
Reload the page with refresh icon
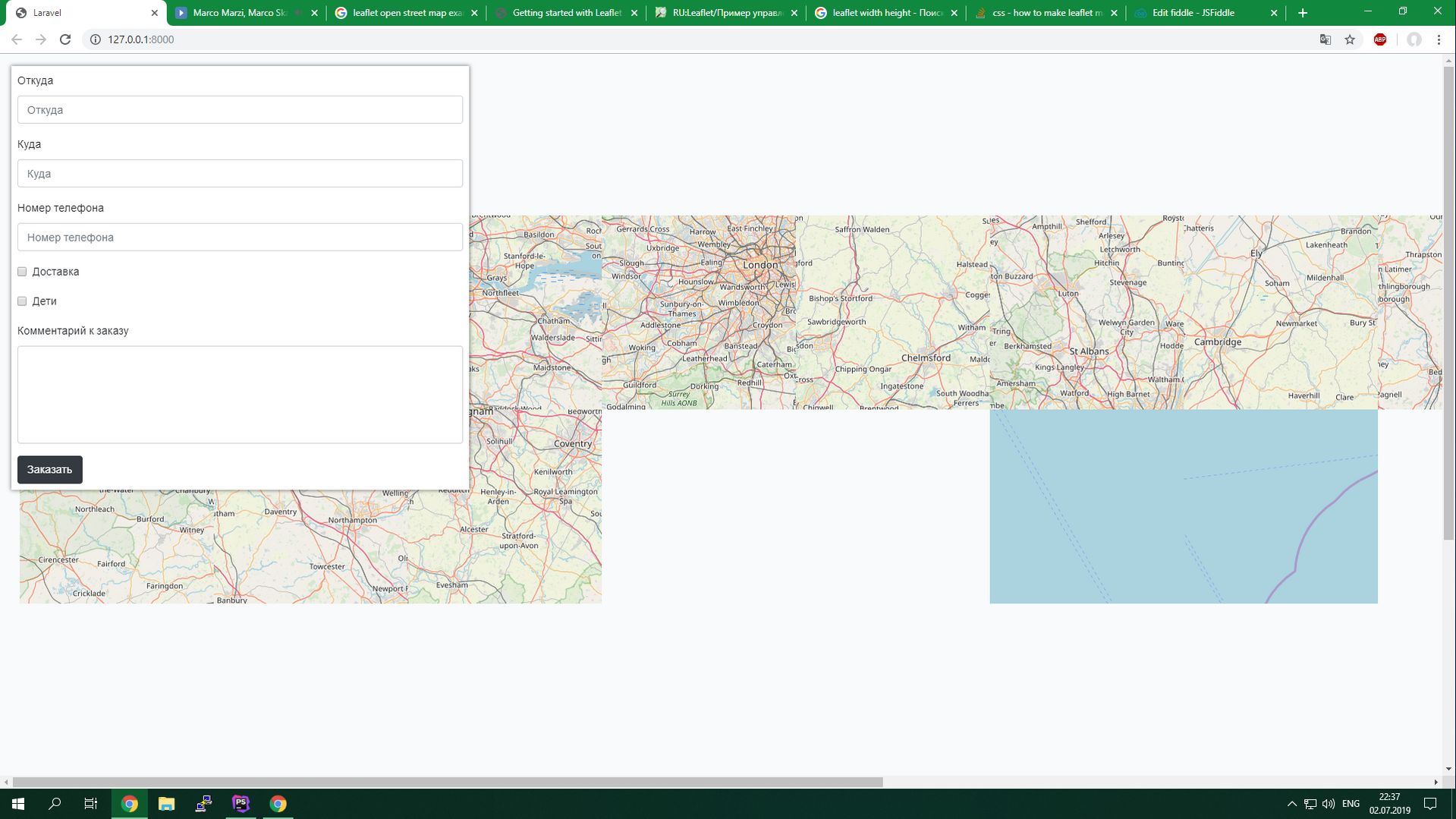[x=65, y=39]
